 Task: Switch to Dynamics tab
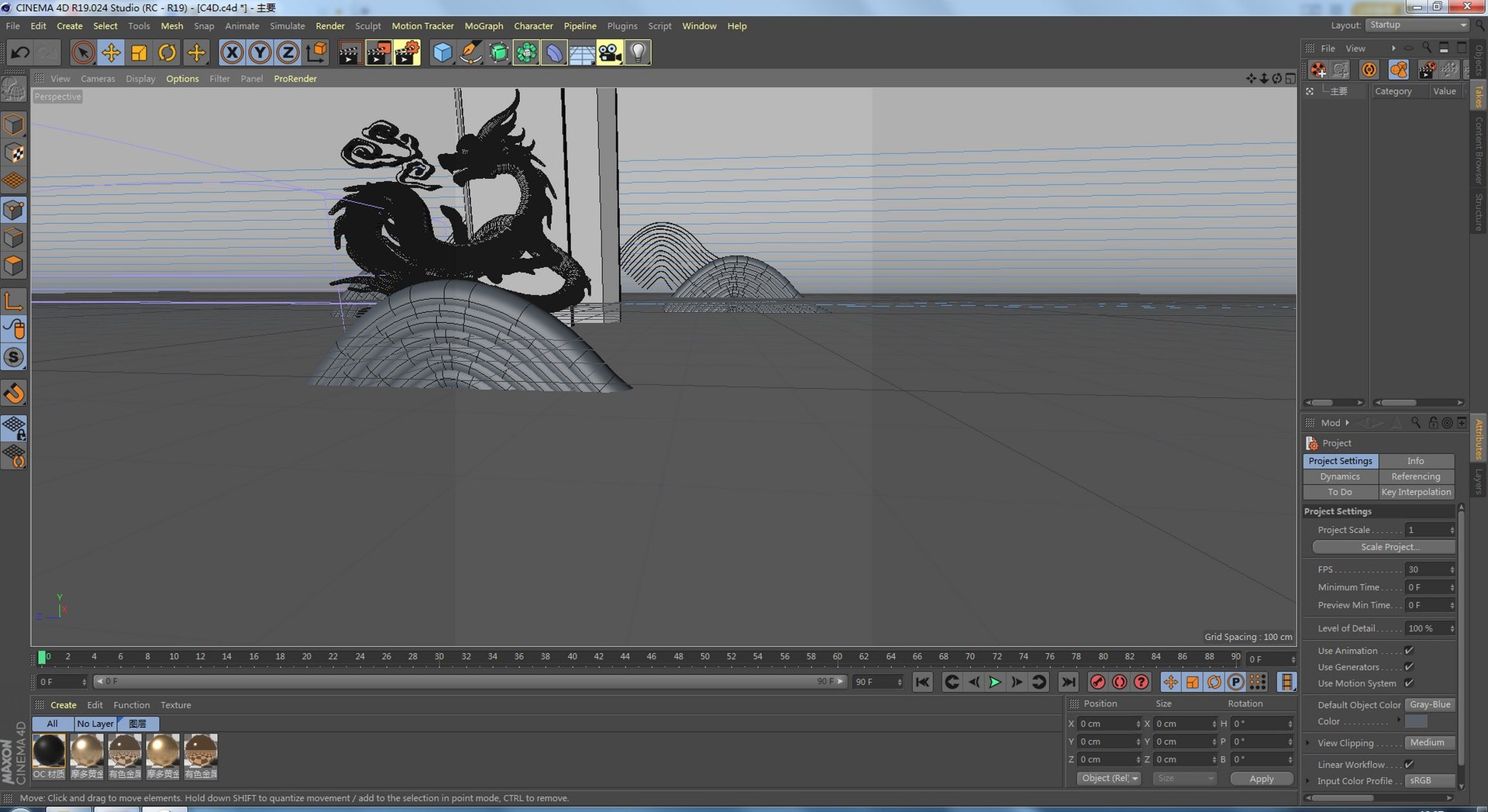[1340, 477]
